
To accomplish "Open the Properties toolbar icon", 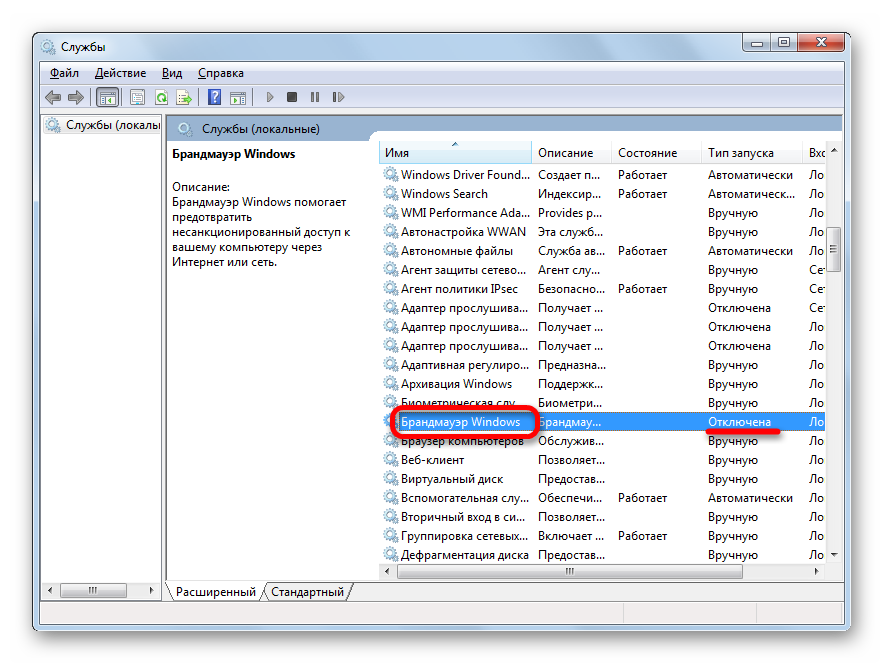I will click(137, 97).
